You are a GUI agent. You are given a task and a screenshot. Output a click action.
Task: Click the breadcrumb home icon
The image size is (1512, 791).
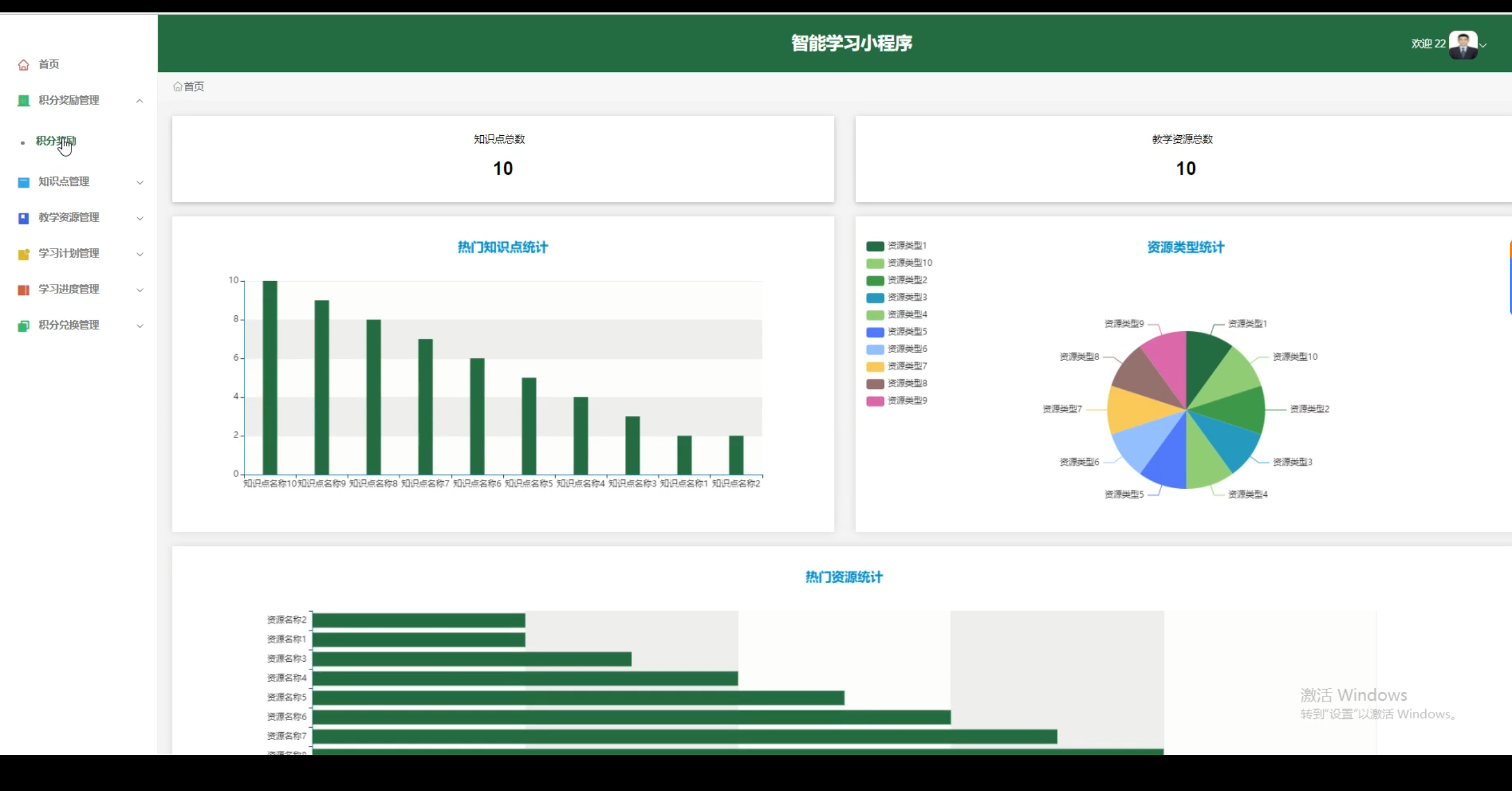[x=177, y=87]
